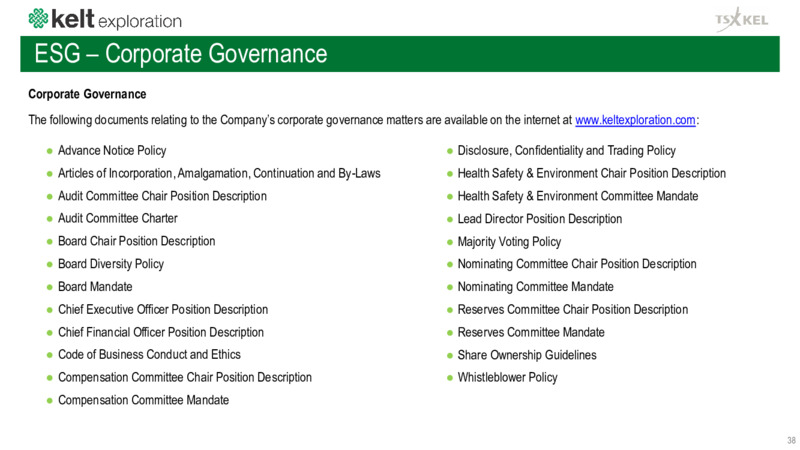Click the Corporate Governance heading
Image resolution: width=800 pixels, height=450 pixels.
pyautogui.click(x=87, y=94)
